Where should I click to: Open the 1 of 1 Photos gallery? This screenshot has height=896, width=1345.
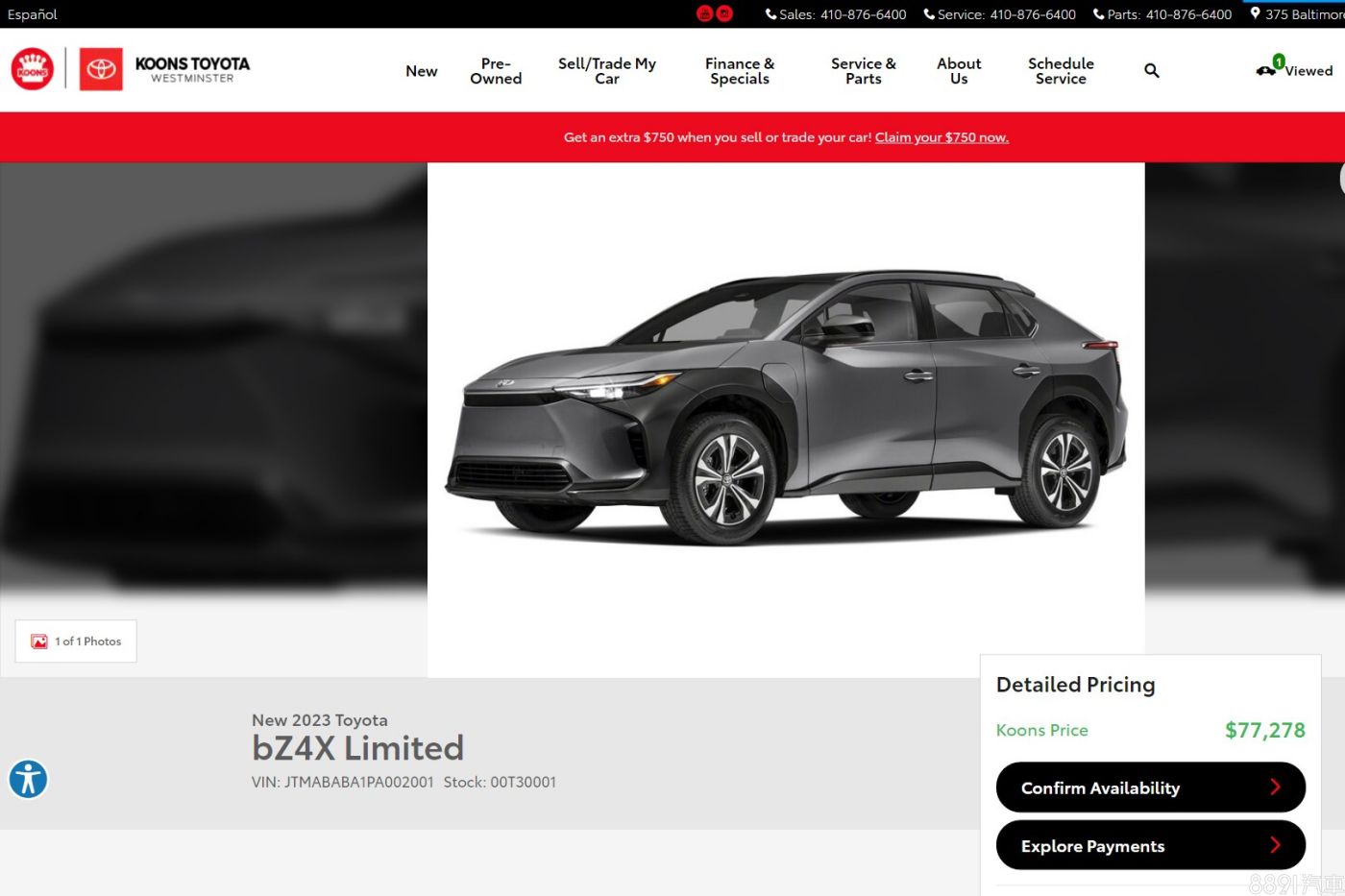coord(77,642)
